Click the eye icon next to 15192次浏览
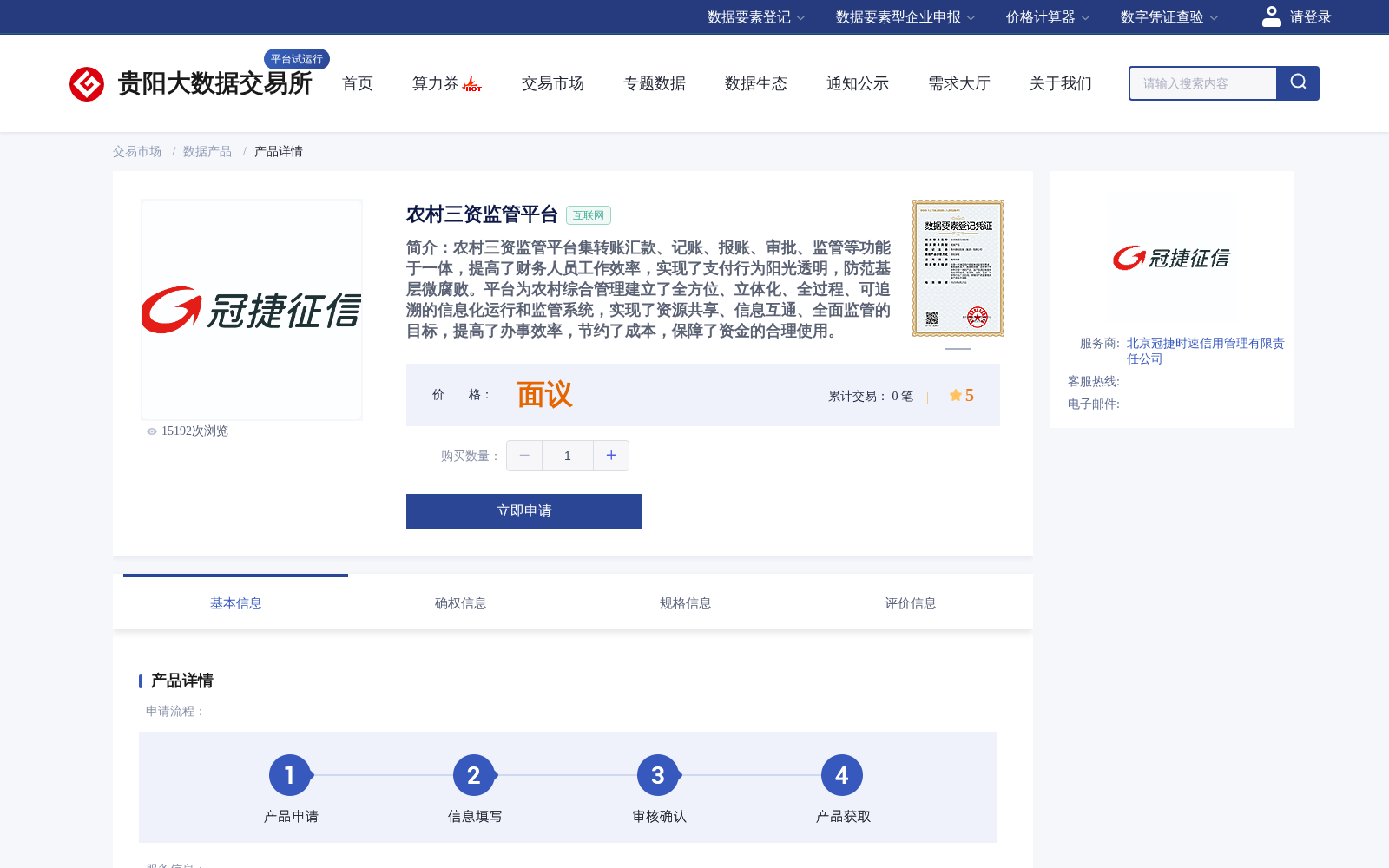The image size is (1389, 868). [152, 431]
